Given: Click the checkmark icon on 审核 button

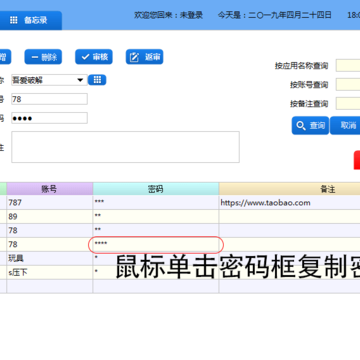Looking at the screenshot, I should click(85, 57).
